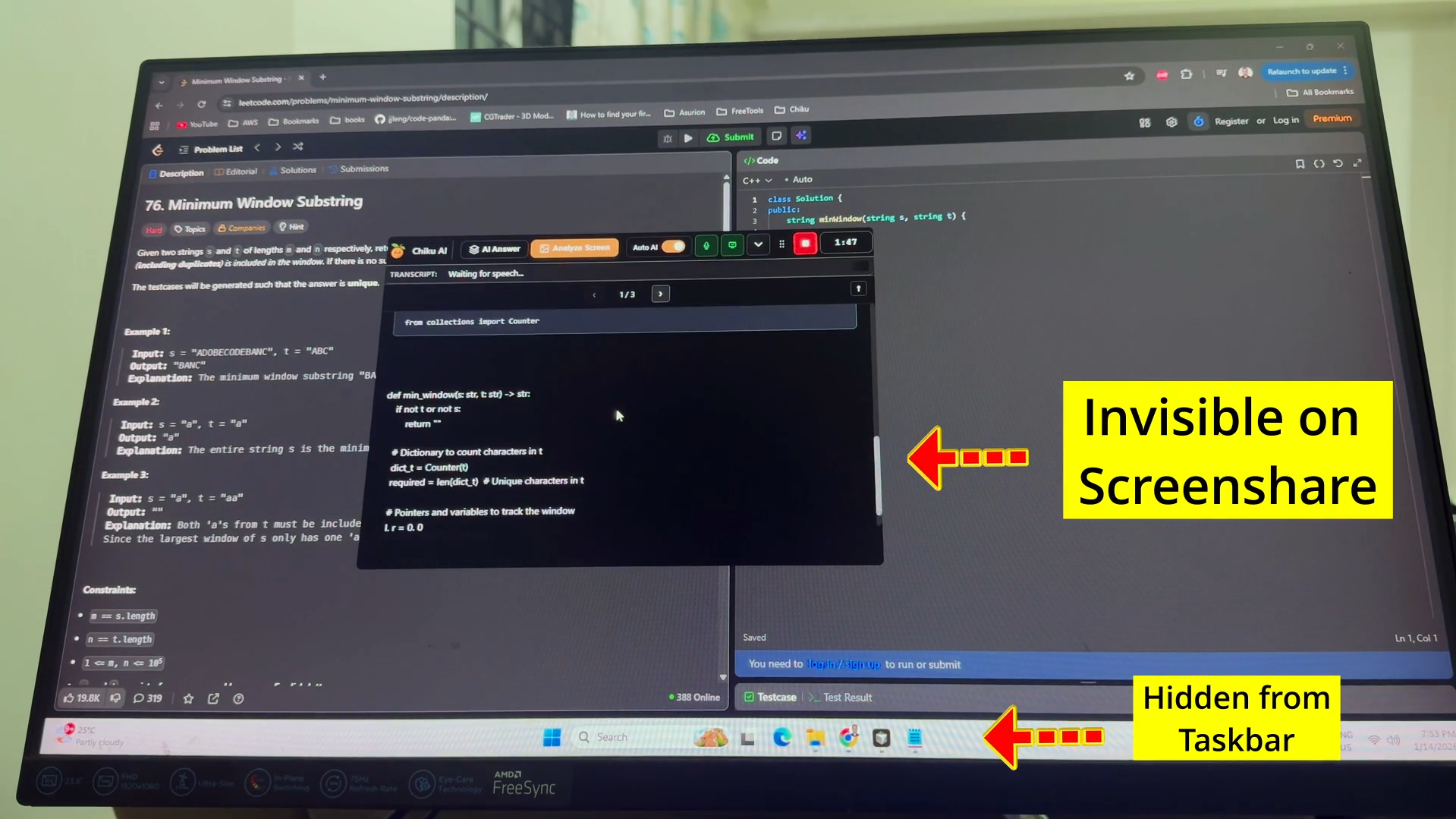Go to next answer page arrow

[x=660, y=294]
